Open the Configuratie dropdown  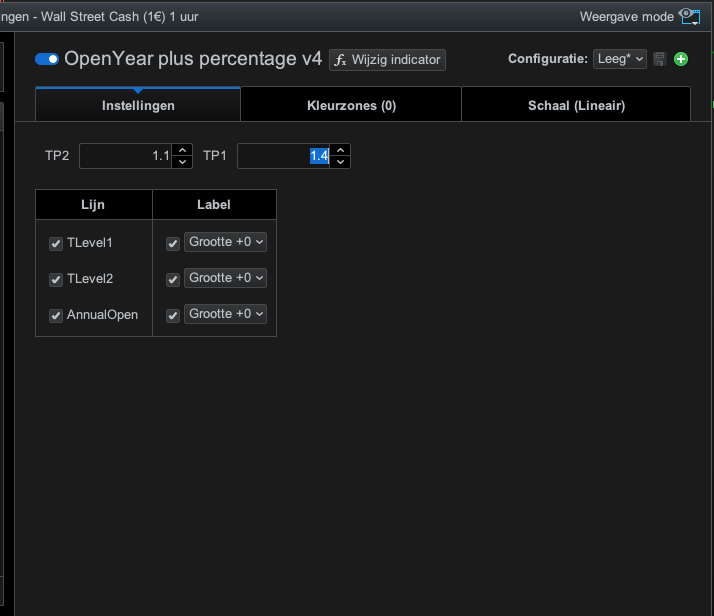pos(620,60)
